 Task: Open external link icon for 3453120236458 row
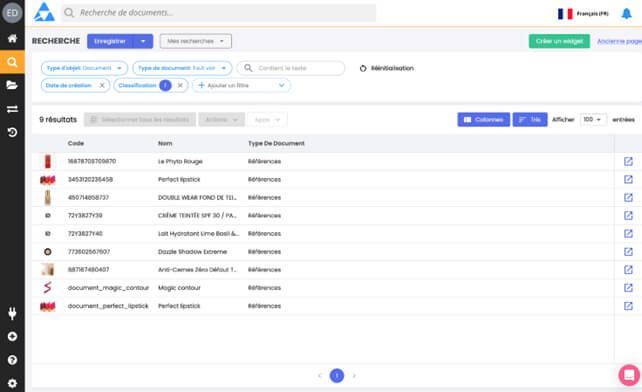(x=628, y=179)
